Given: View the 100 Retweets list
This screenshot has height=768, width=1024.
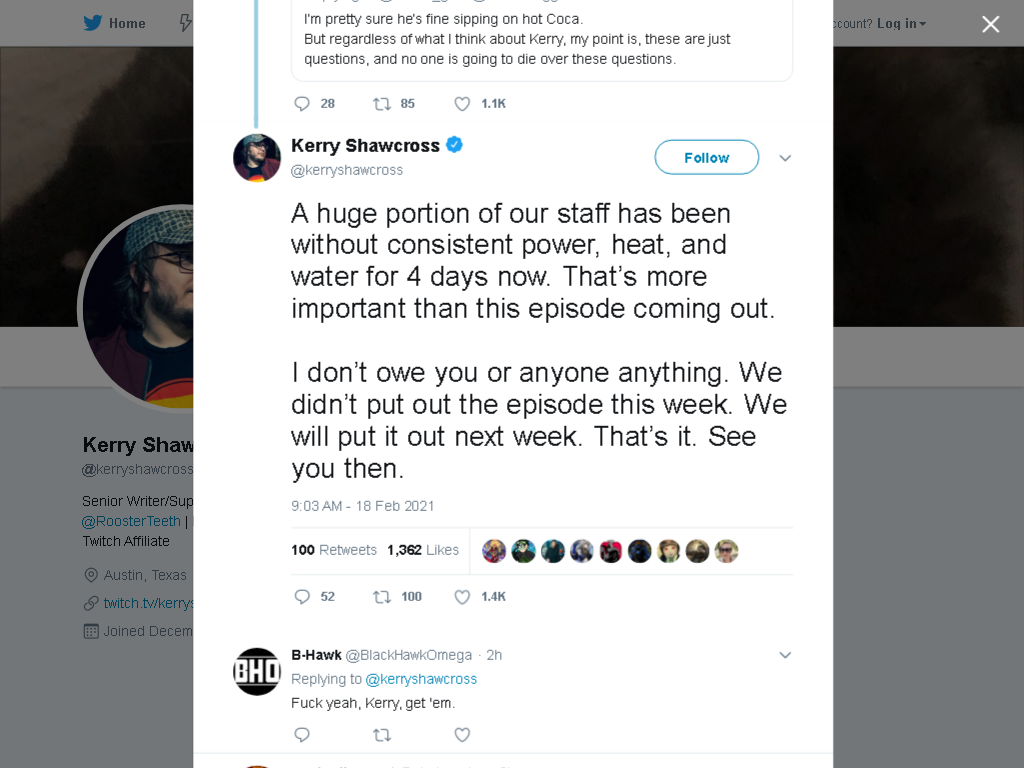Looking at the screenshot, I should coord(334,550).
